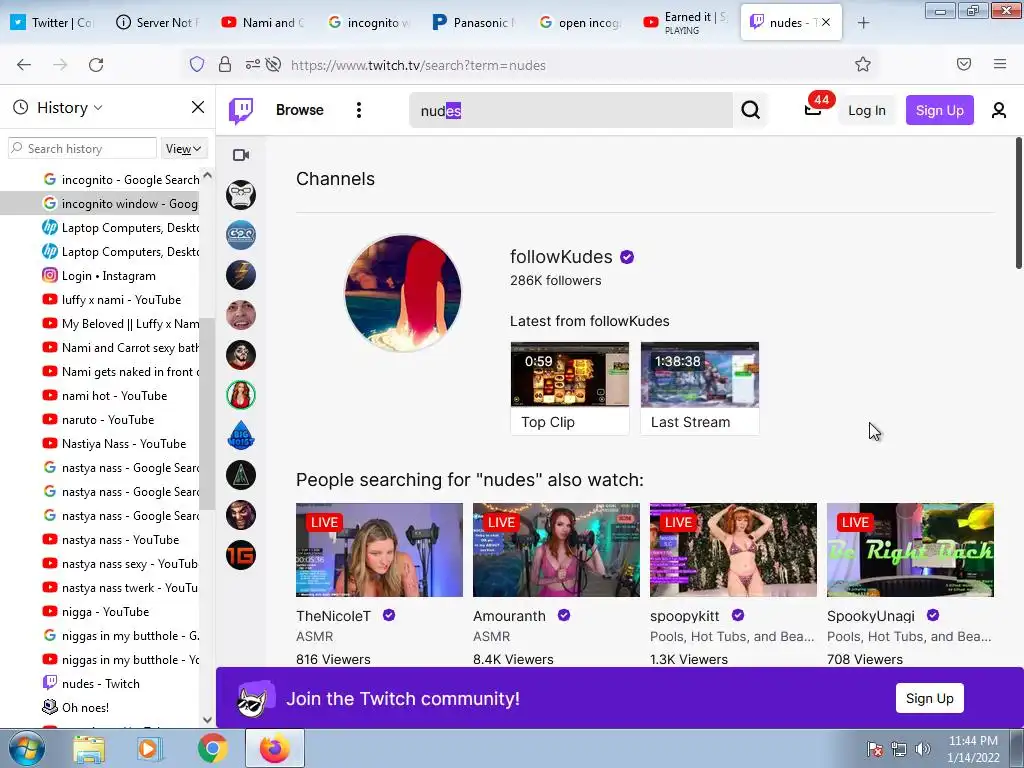1024x768 pixels.
Task: Open the Firefox hamburger application menu
Action: pyautogui.click(x=1000, y=64)
